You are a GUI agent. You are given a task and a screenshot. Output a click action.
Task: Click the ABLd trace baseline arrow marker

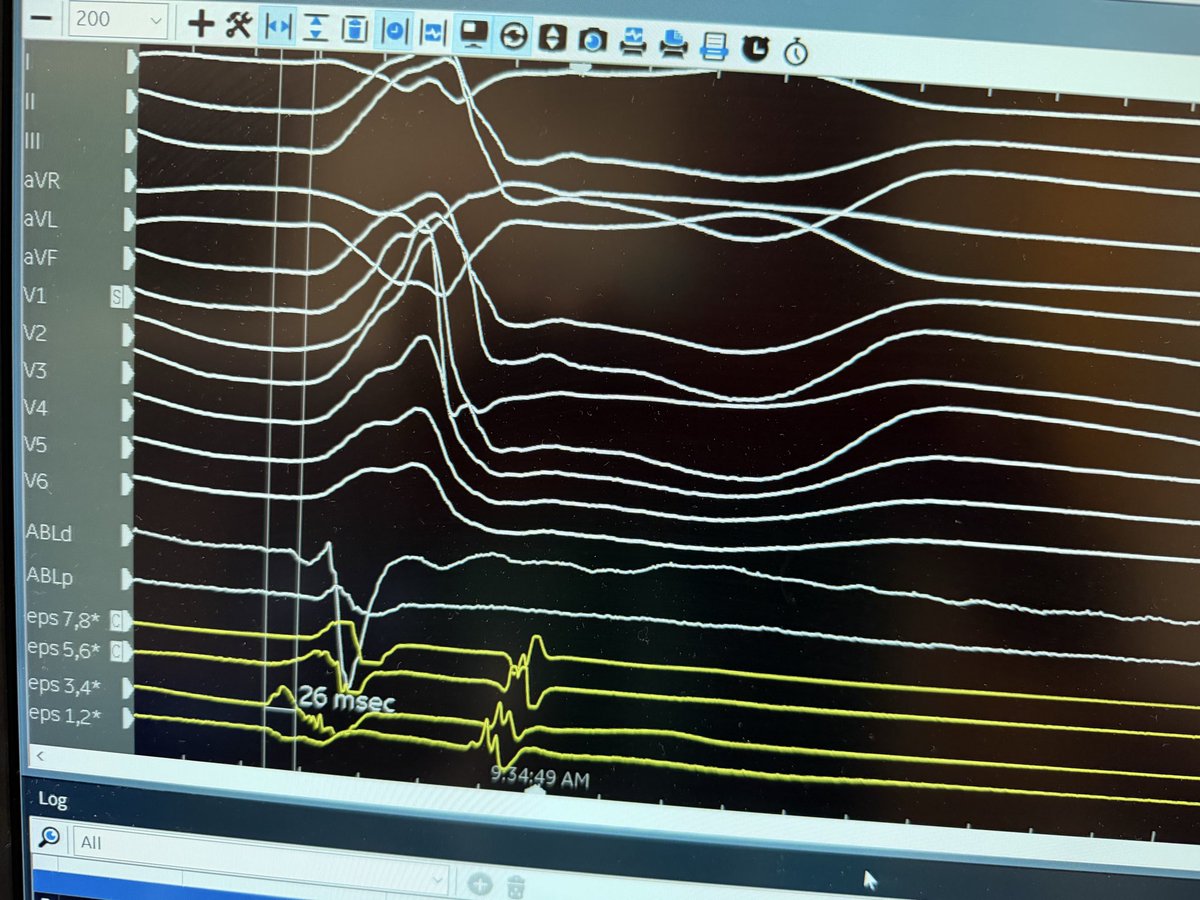click(128, 534)
